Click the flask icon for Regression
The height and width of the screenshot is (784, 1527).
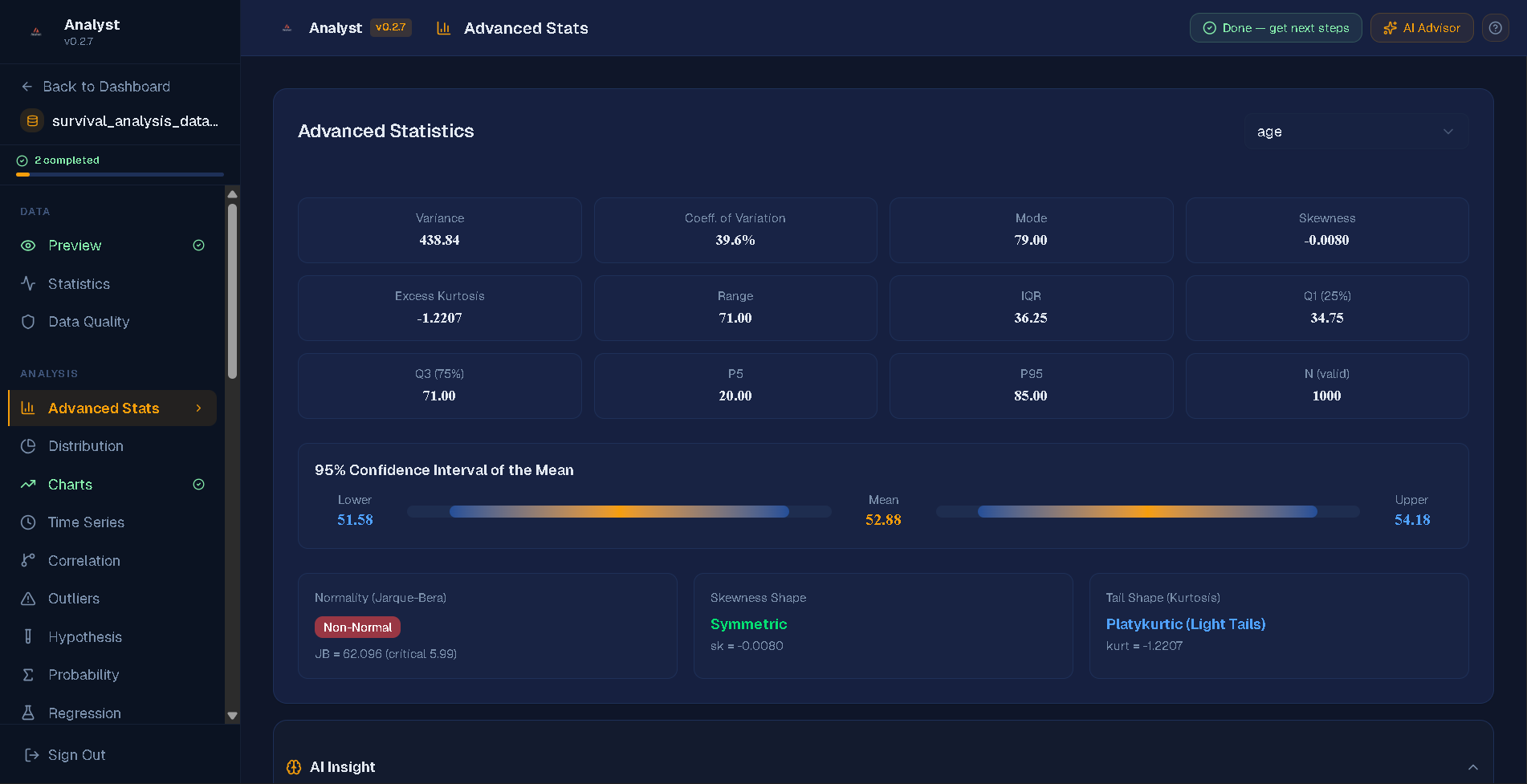pyautogui.click(x=28, y=713)
